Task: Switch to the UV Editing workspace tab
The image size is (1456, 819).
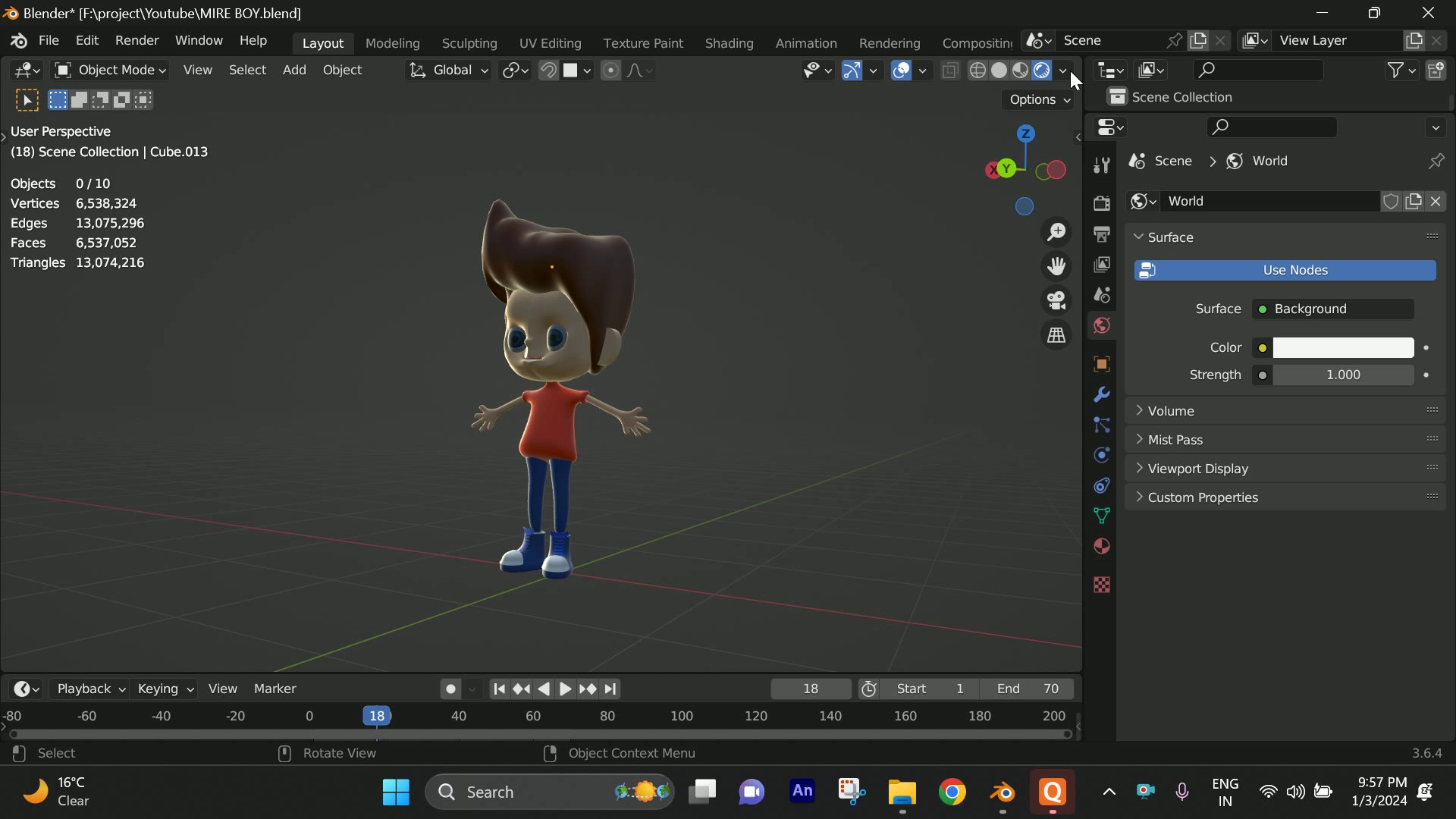Action: click(x=550, y=43)
